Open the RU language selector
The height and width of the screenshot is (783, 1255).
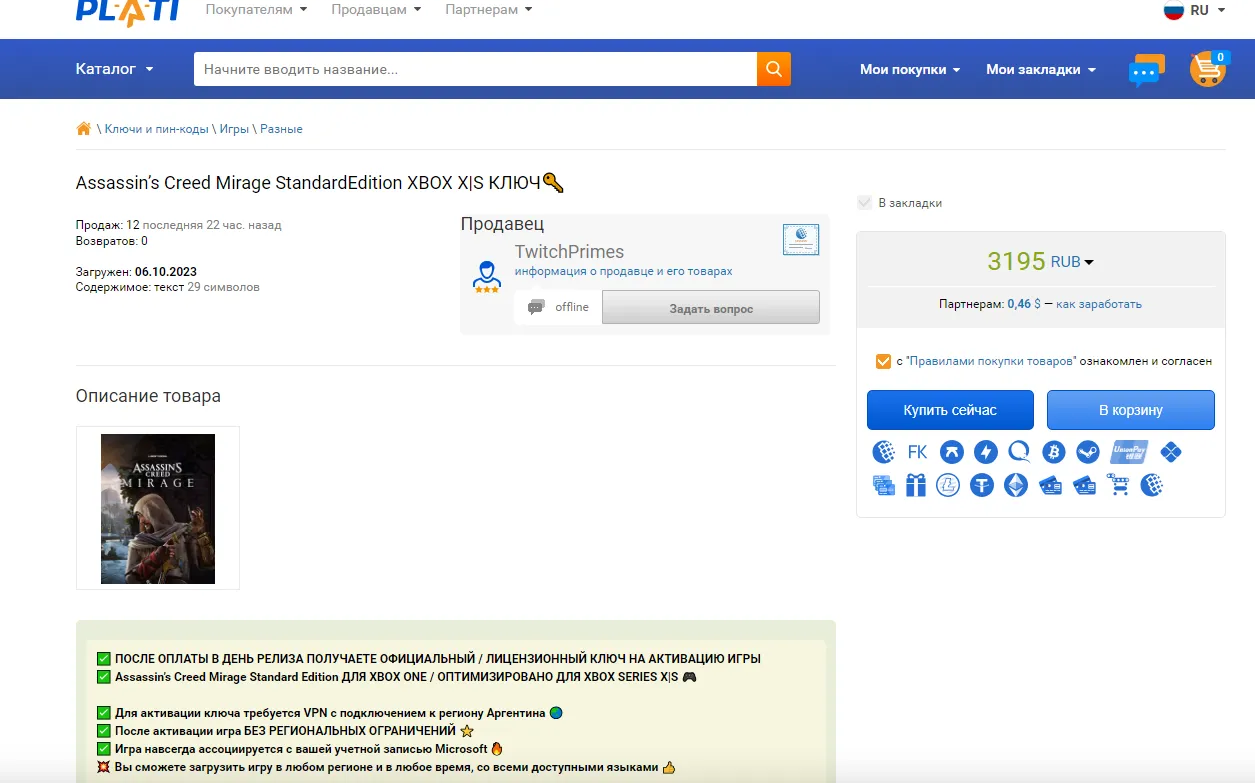click(1194, 10)
